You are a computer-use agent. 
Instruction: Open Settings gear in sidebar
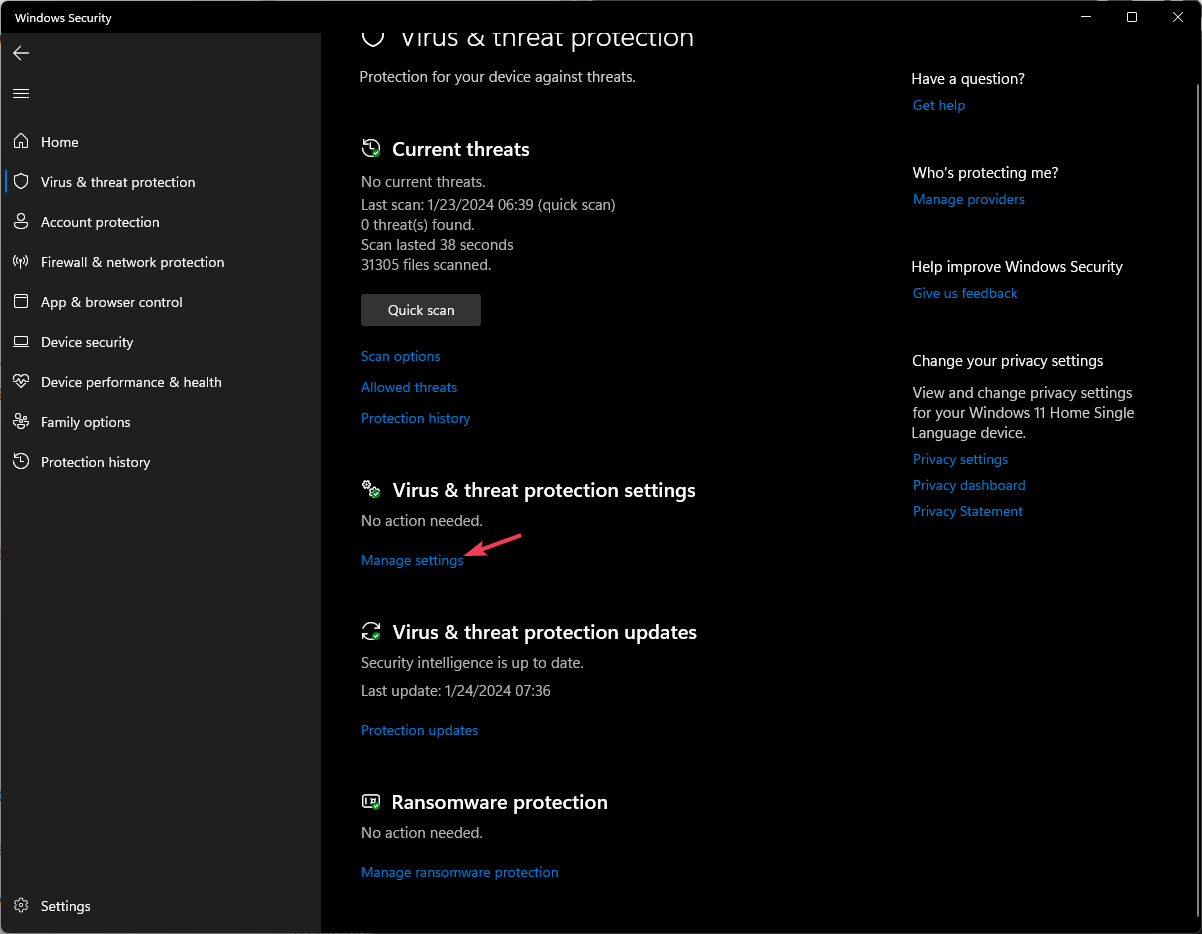(x=21, y=906)
